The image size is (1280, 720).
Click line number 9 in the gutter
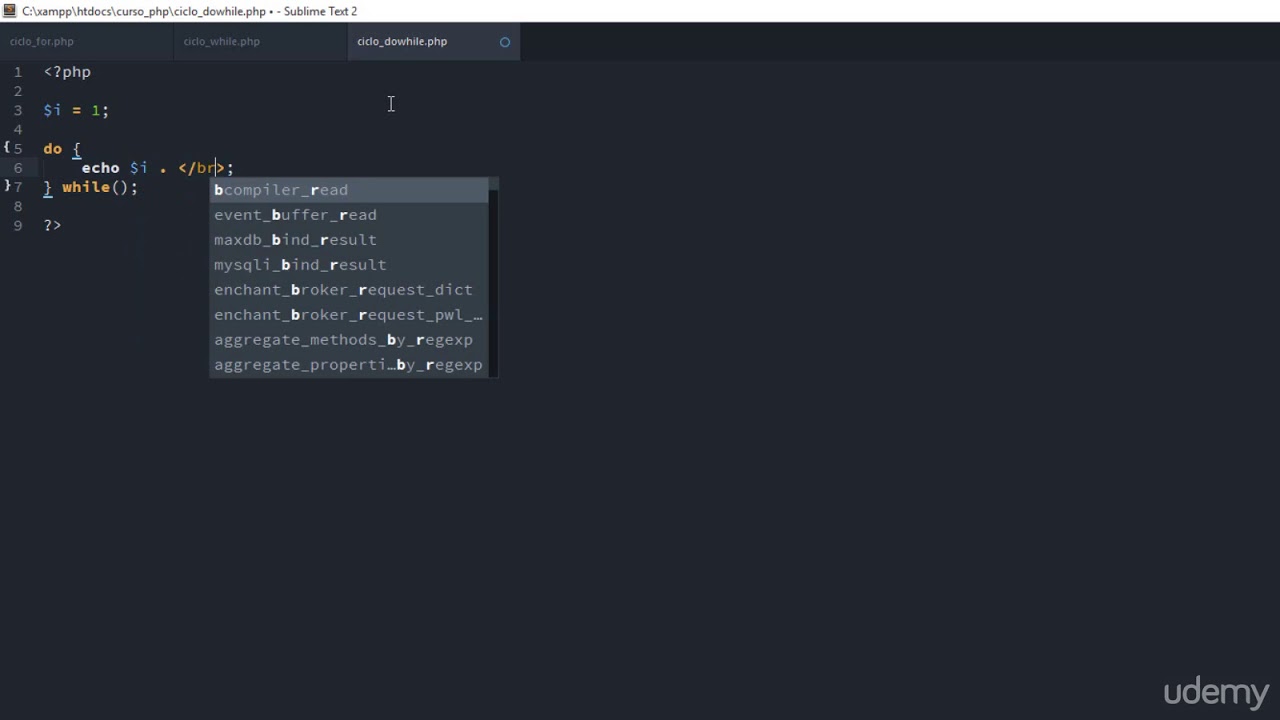tap(18, 226)
